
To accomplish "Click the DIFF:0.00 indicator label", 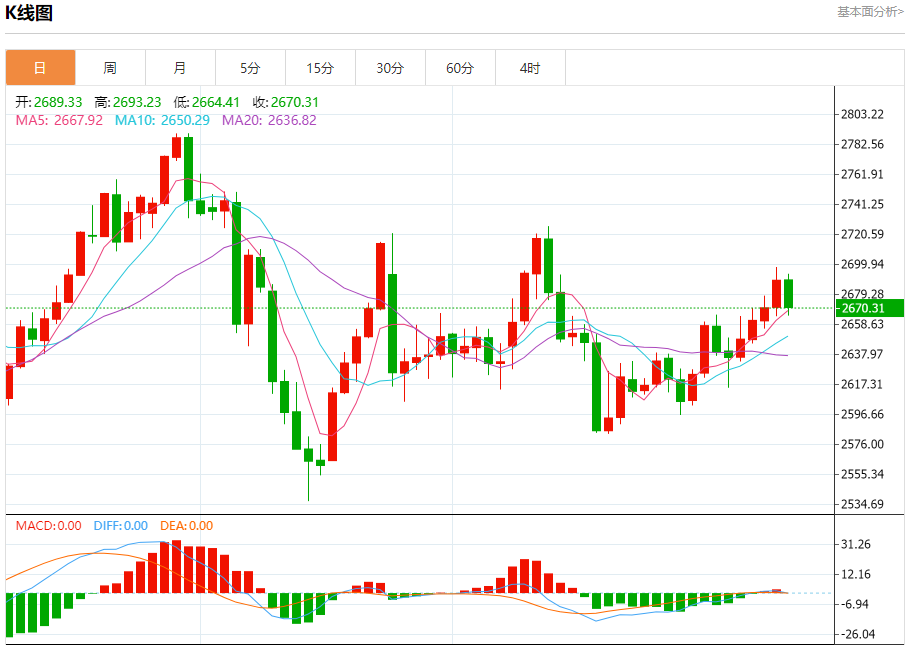I will point(121,526).
